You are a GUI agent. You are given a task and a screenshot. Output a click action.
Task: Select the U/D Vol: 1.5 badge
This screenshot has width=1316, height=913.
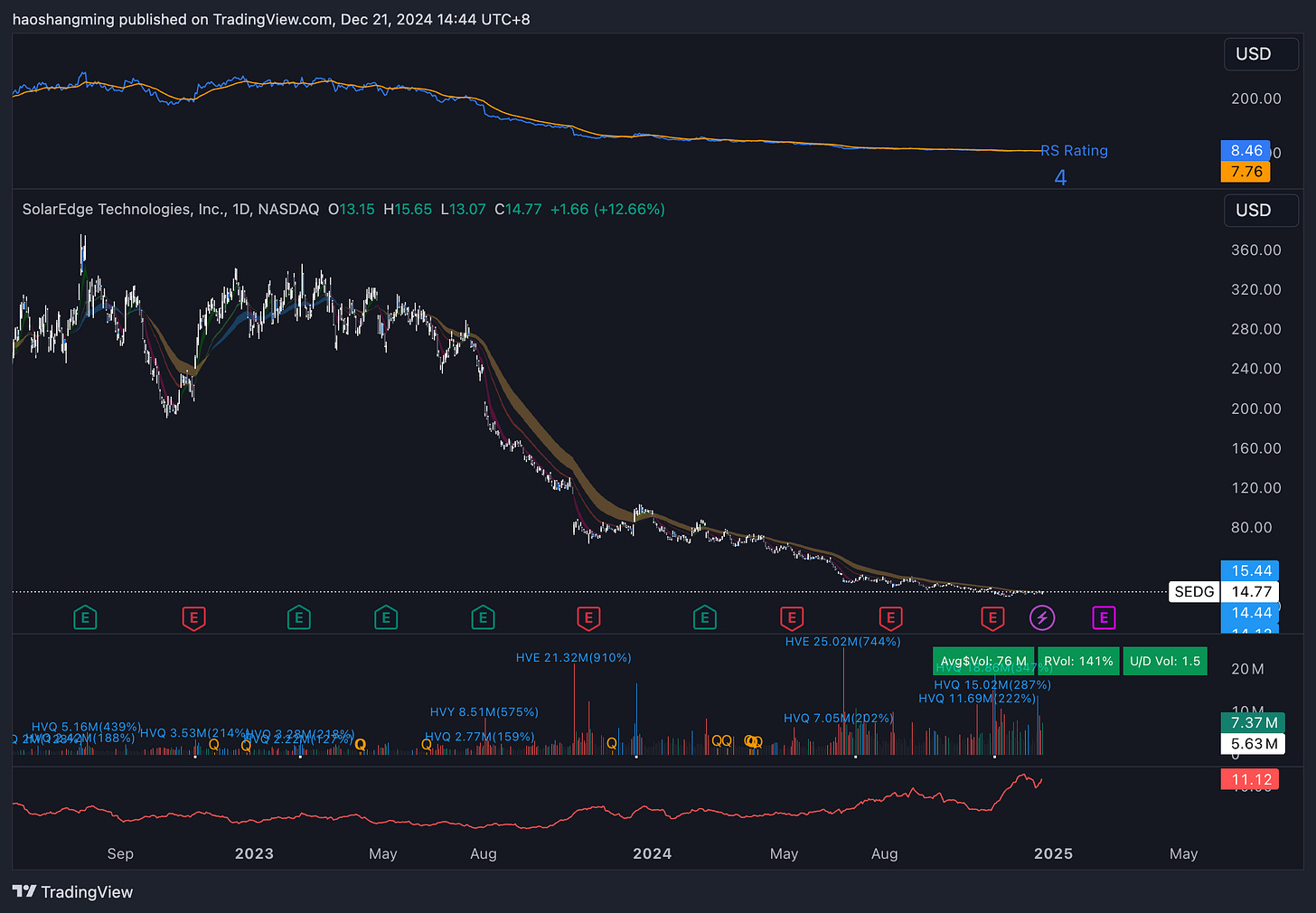coord(1165,662)
